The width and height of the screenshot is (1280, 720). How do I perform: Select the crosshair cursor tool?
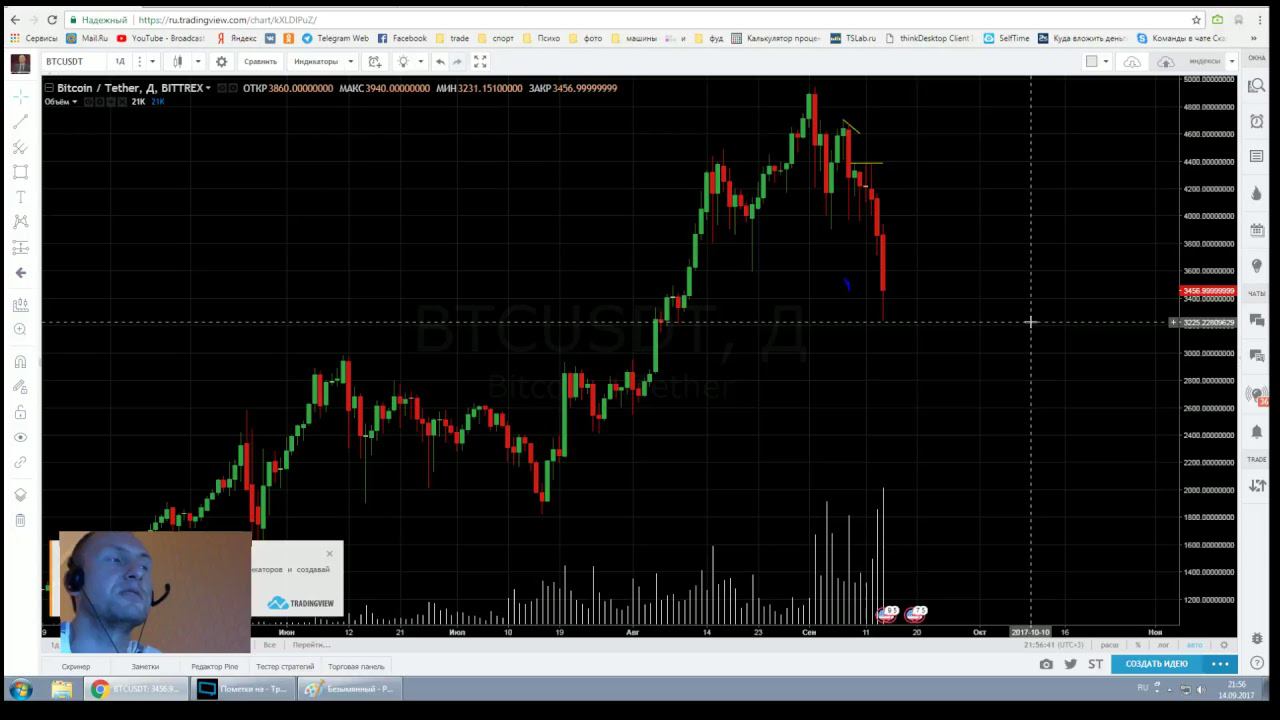[x=20, y=97]
